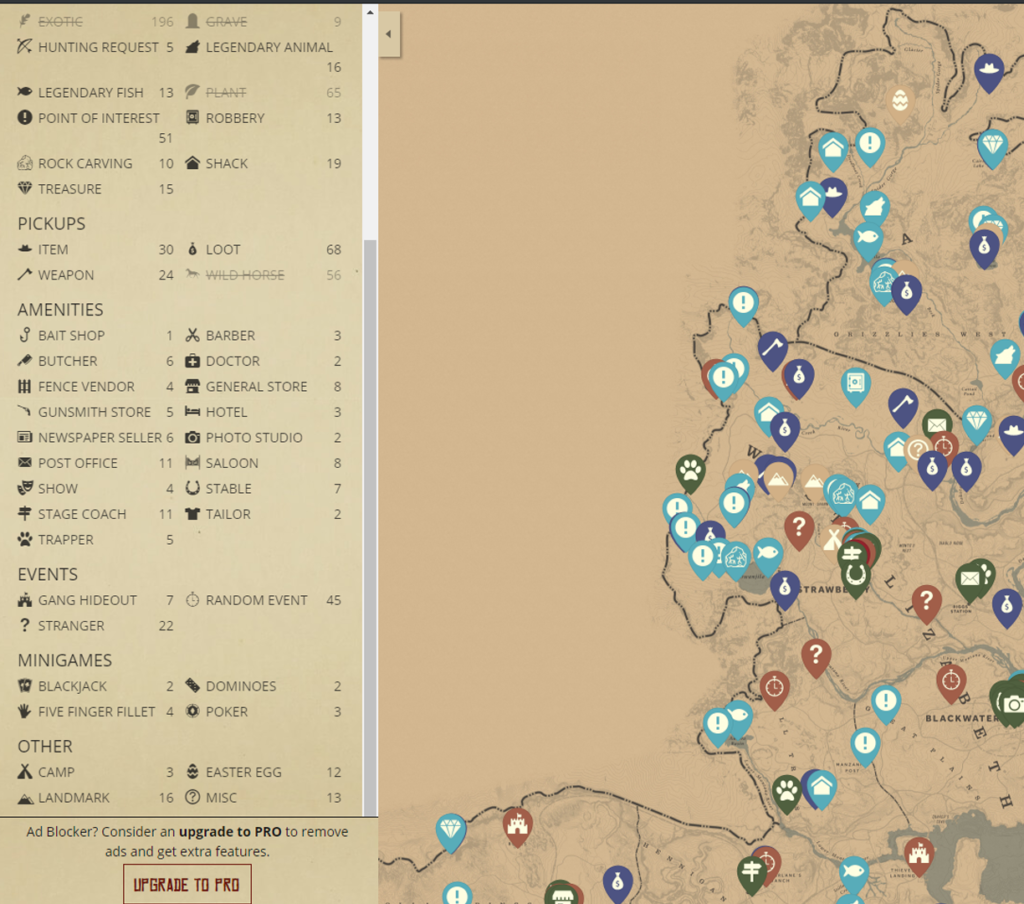Viewport: 1024px width, 904px height.
Task: Click the Post Office envelope icon in sidebar
Action: click(25, 462)
